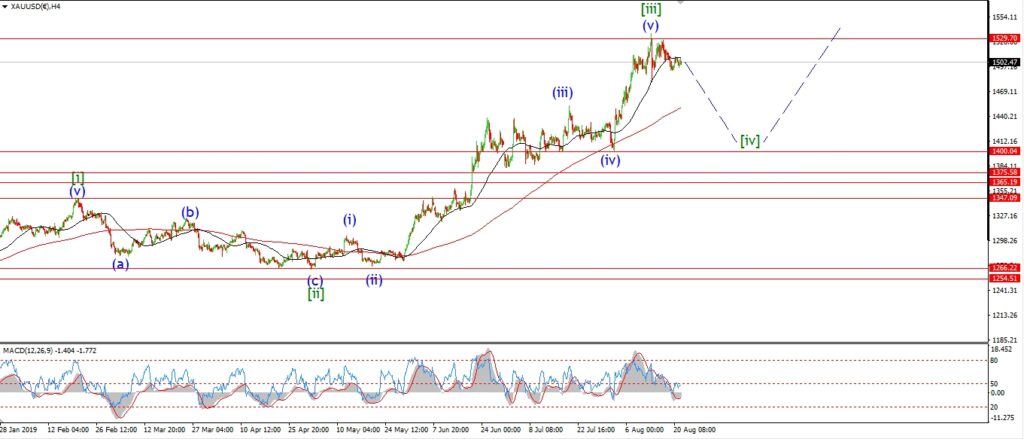Click the 20 Aug 08:00 time label
The height and width of the screenshot is (439, 1024).
[x=695, y=431]
